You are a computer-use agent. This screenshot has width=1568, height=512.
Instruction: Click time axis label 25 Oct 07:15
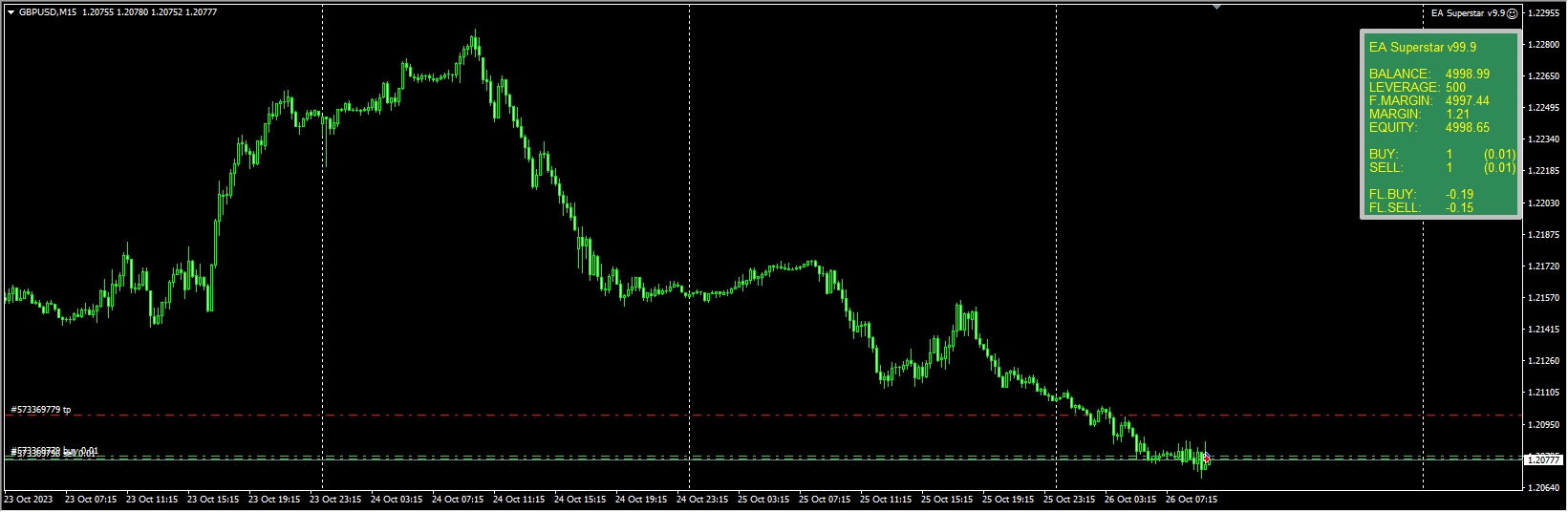[x=825, y=500]
